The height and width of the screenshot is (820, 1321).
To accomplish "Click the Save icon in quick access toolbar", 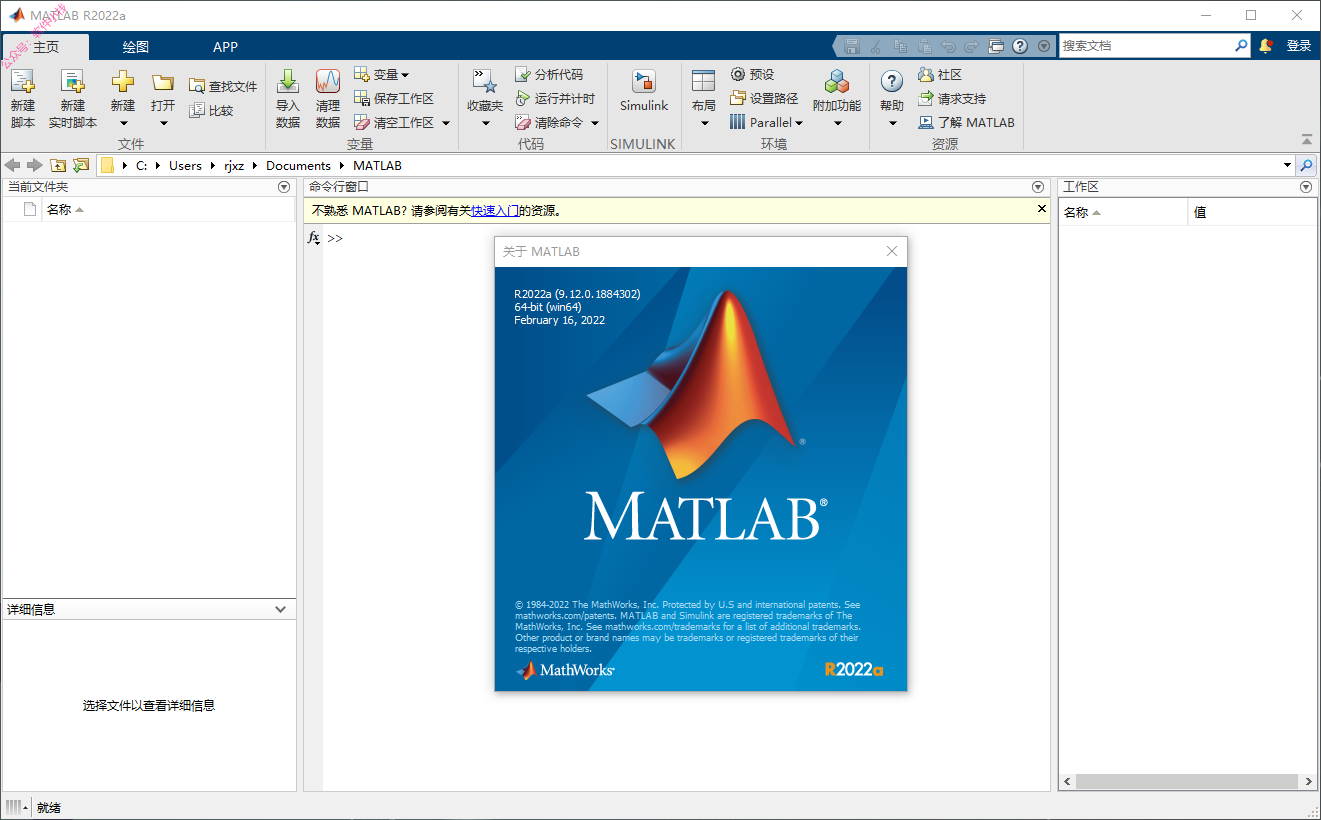I will [x=852, y=46].
